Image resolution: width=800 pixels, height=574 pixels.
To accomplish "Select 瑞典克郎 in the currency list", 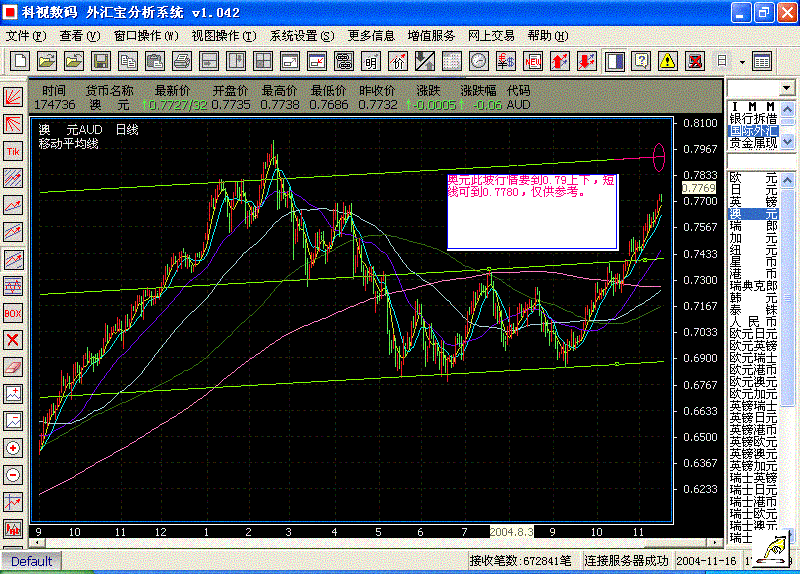I will point(753,286).
